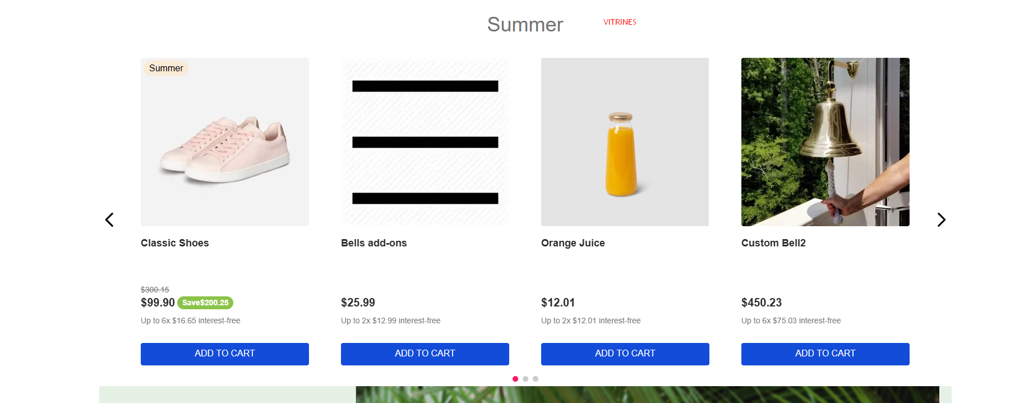The width and height of the screenshot is (1024, 403).
Task: Select the first carousel pagination dot
Action: click(515, 379)
